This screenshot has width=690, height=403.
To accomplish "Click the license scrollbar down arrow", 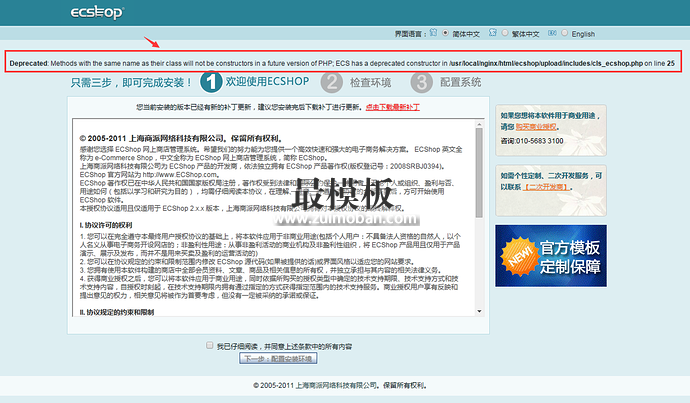I will [x=479, y=311].
